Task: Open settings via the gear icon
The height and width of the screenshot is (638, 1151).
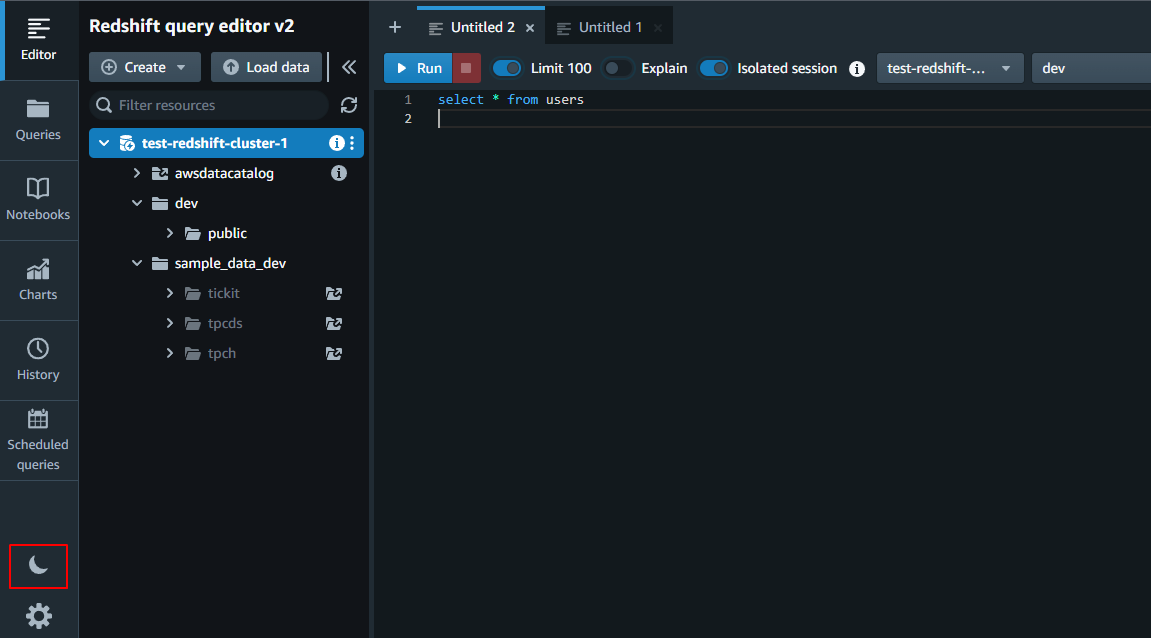Action: 38,615
